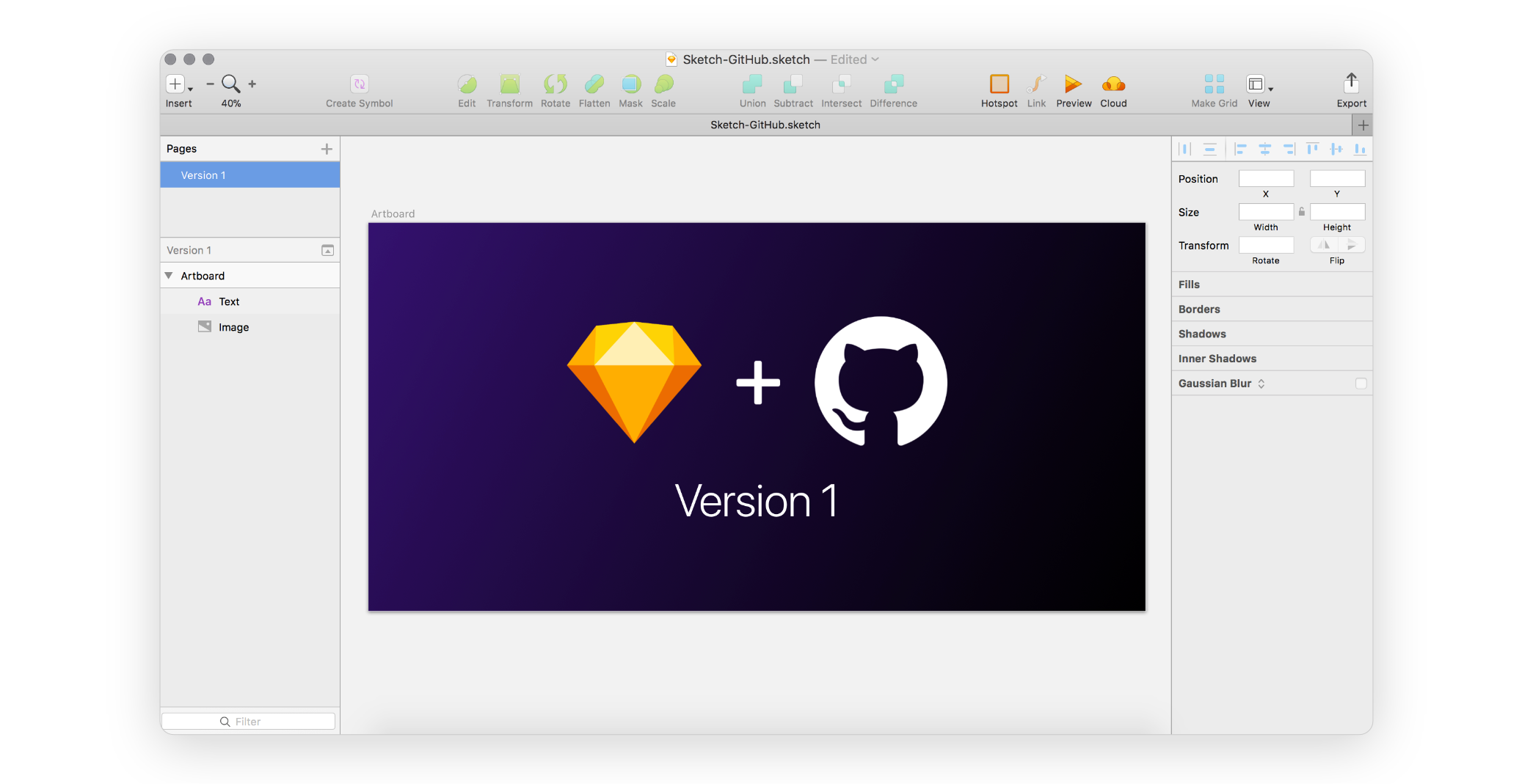Flip layer vertically

click(1351, 245)
